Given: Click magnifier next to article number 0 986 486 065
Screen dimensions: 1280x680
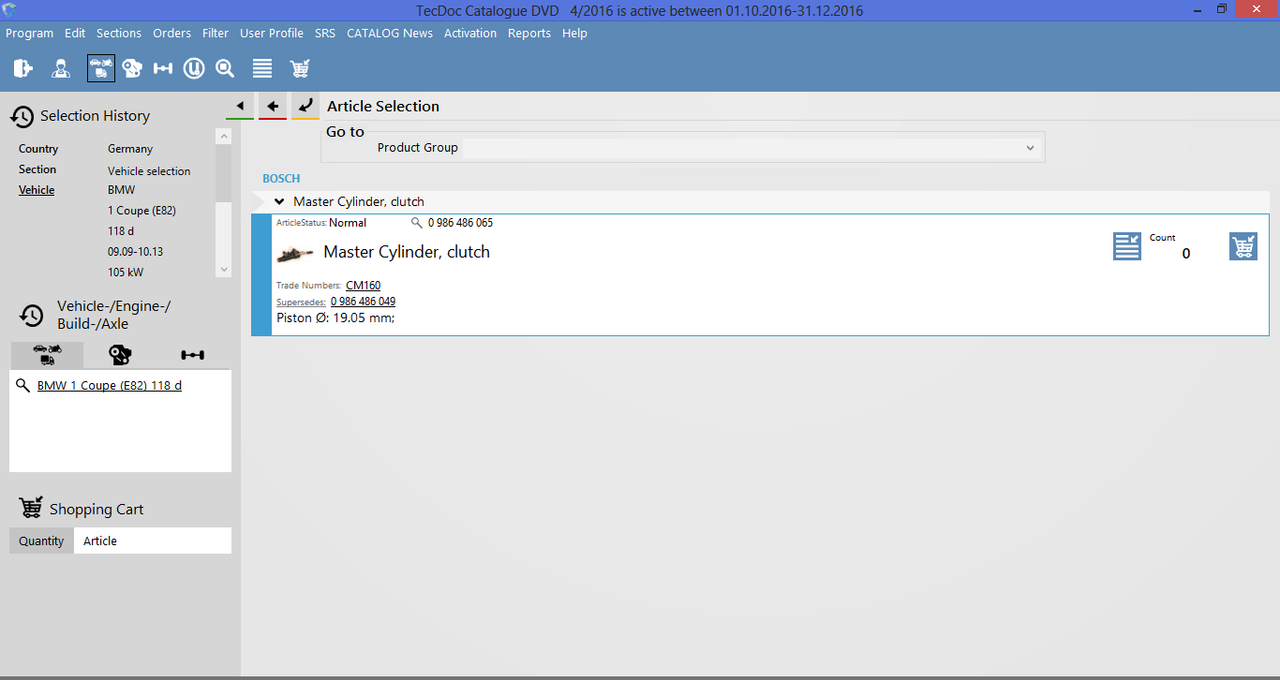Looking at the screenshot, I should click(x=417, y=223).
